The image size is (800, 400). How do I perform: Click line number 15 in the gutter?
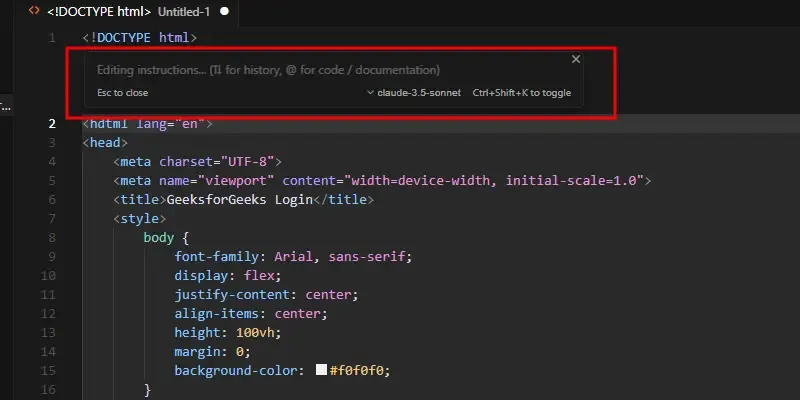(x=48, y=370)
